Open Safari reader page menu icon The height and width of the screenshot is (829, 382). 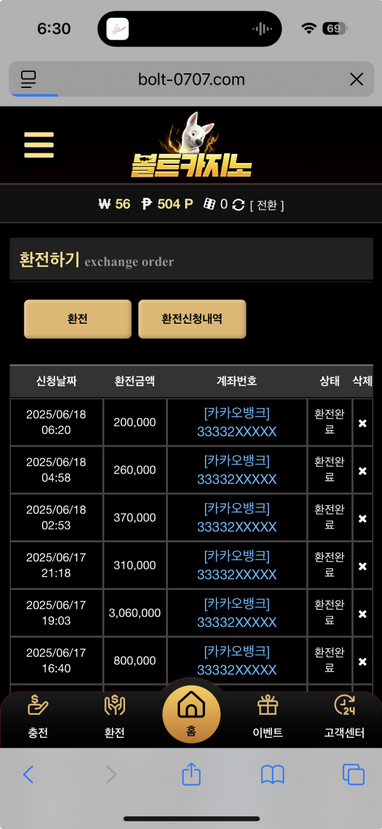[x=29, y=79]
